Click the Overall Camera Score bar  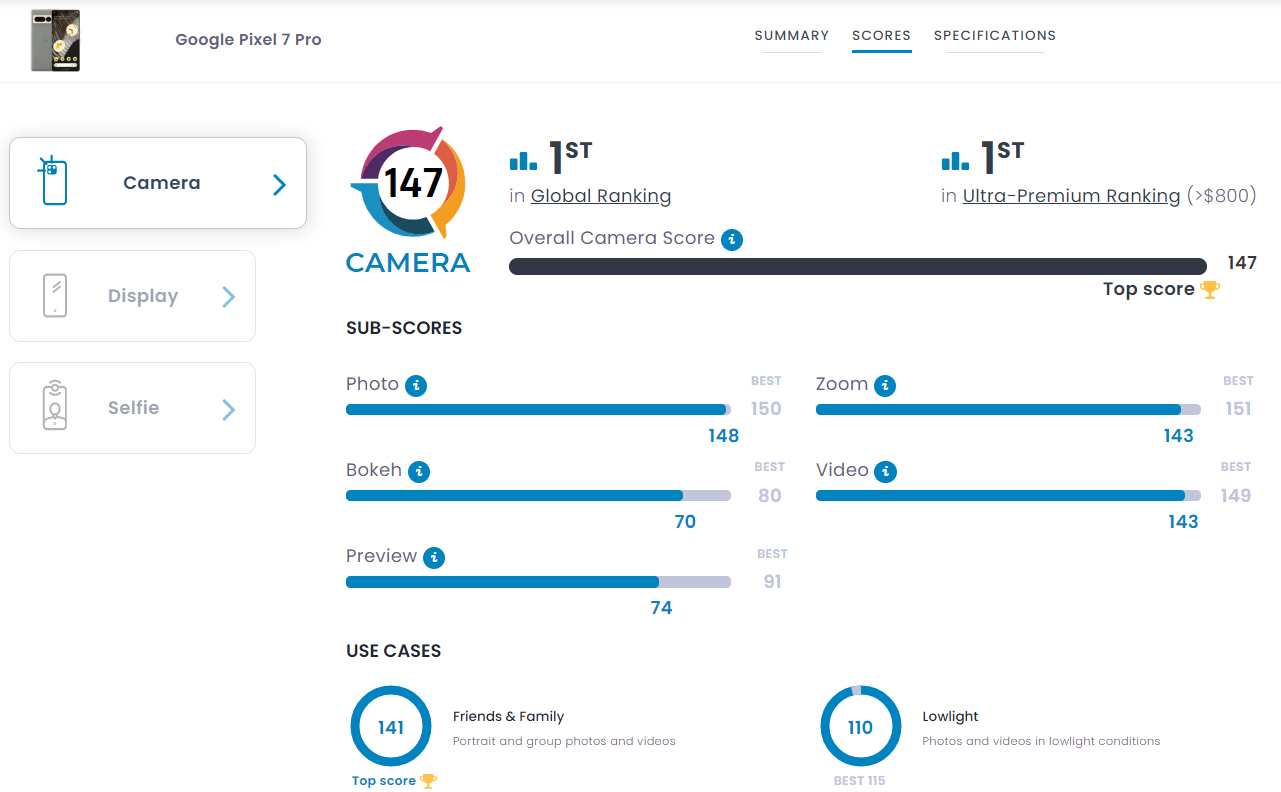(x=857, y=266)
